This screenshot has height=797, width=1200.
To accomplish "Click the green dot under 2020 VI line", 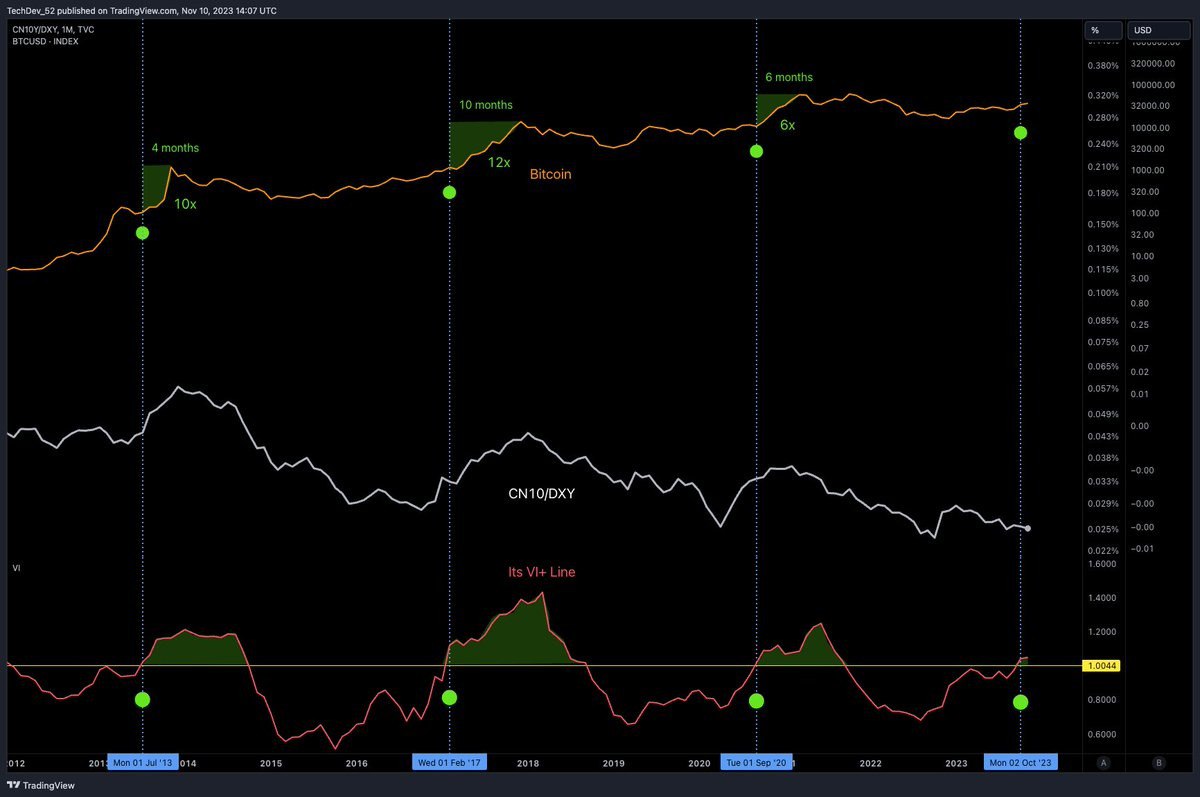I will coord(755,701).
